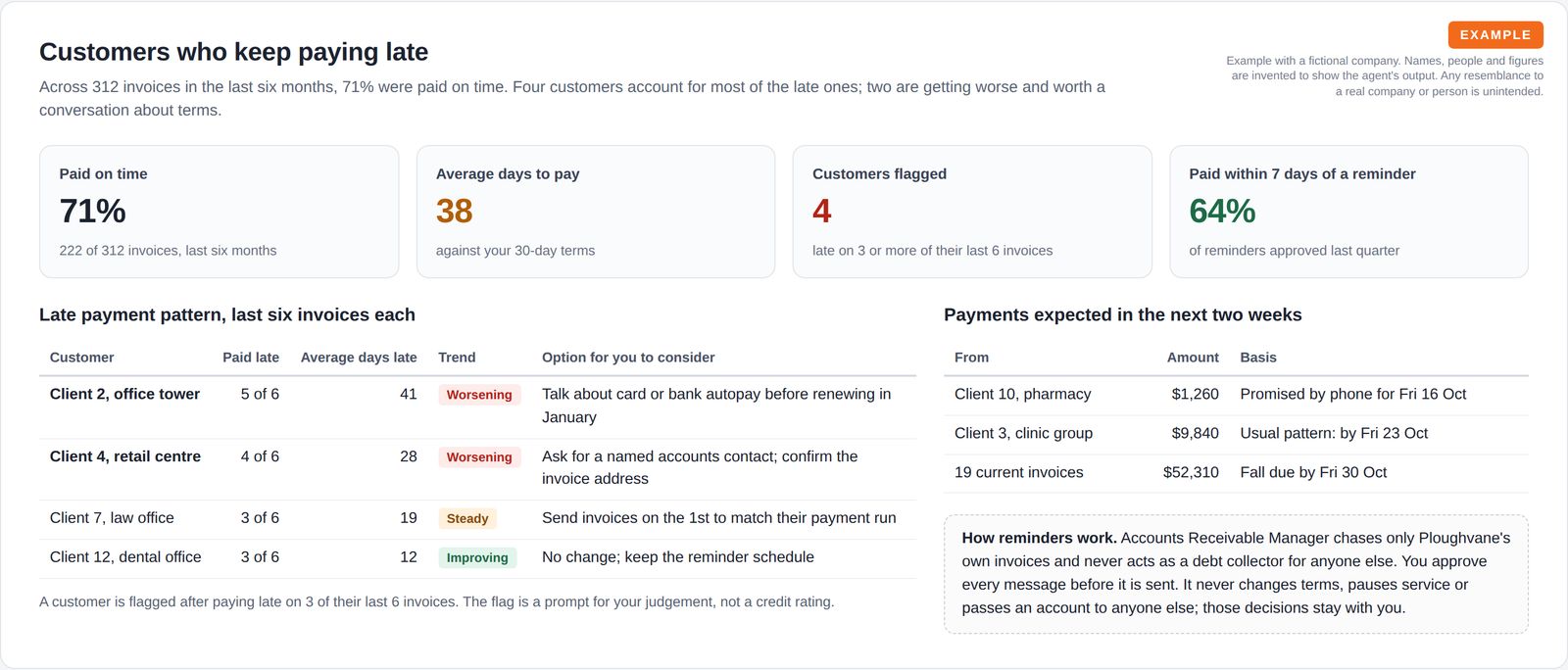Click the Steady trend badge
The height and width of the screenshot is (670, 1568).
click(467, 519)
